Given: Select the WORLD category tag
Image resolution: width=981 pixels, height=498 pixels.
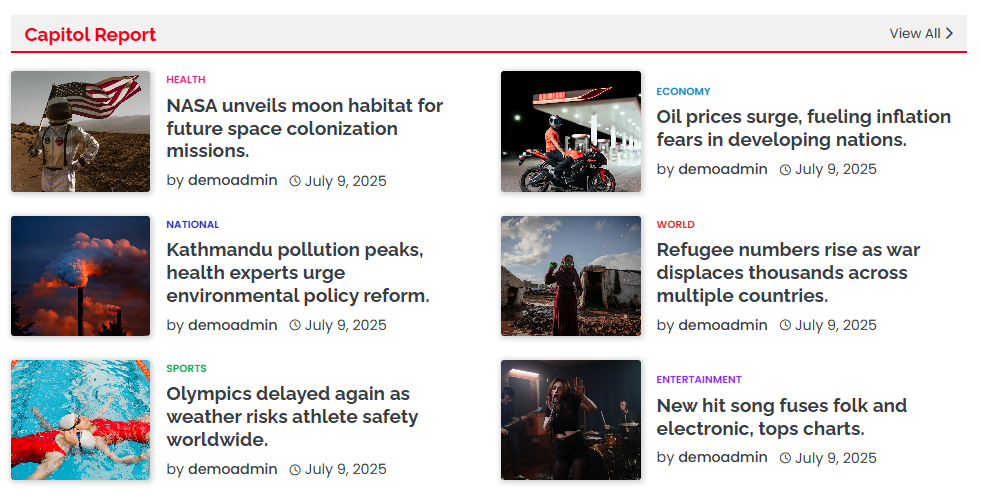Looking at the screenshot, I should coord(676,225).
